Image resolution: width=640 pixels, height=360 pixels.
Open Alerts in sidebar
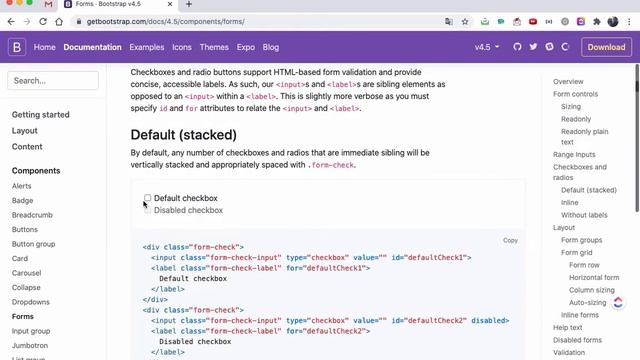point(22,186)
